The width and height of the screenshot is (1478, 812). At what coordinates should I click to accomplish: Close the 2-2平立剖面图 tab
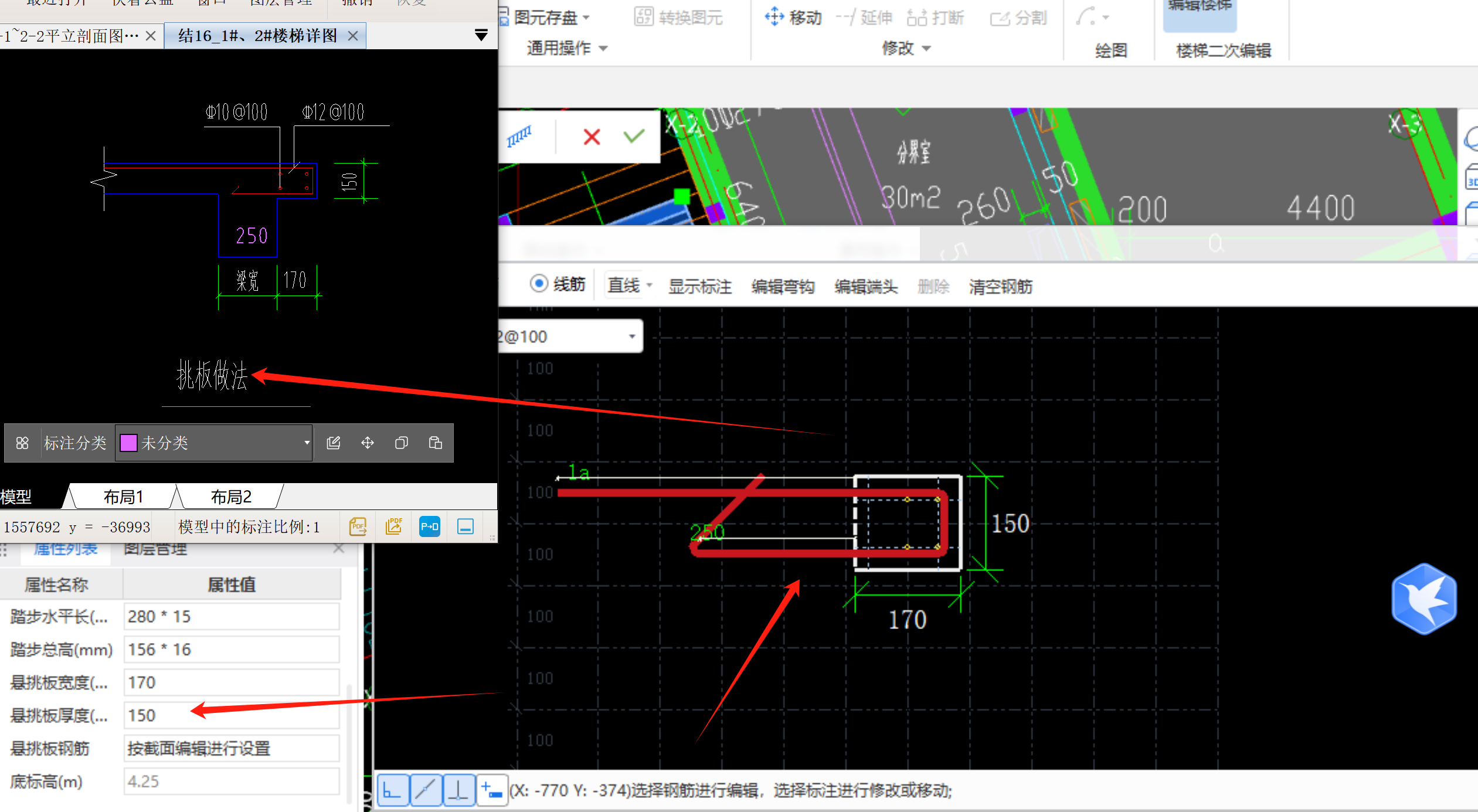(x=151, y=36)
